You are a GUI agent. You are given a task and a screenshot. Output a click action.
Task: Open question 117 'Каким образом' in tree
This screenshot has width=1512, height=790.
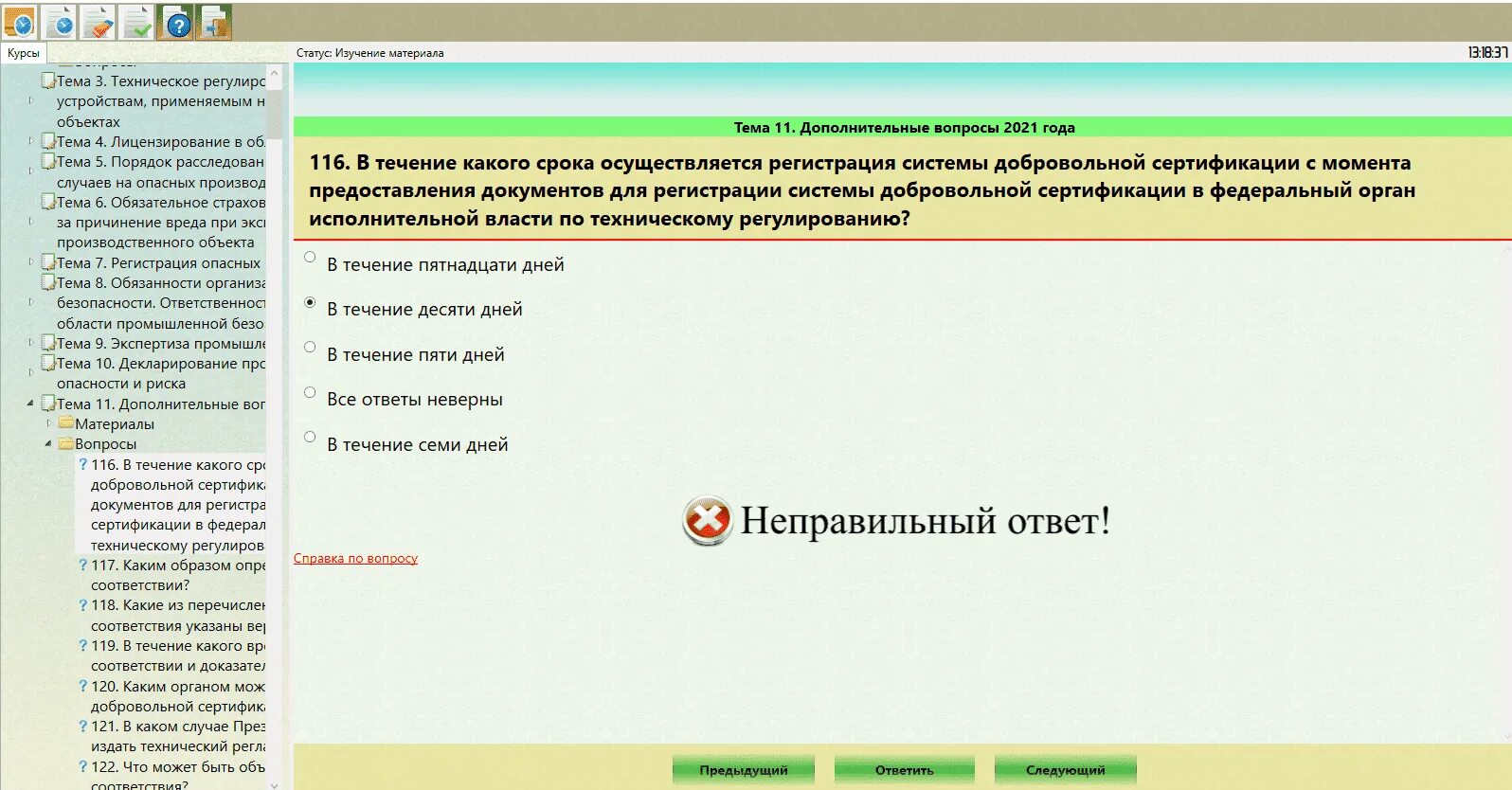click(178, 575)
